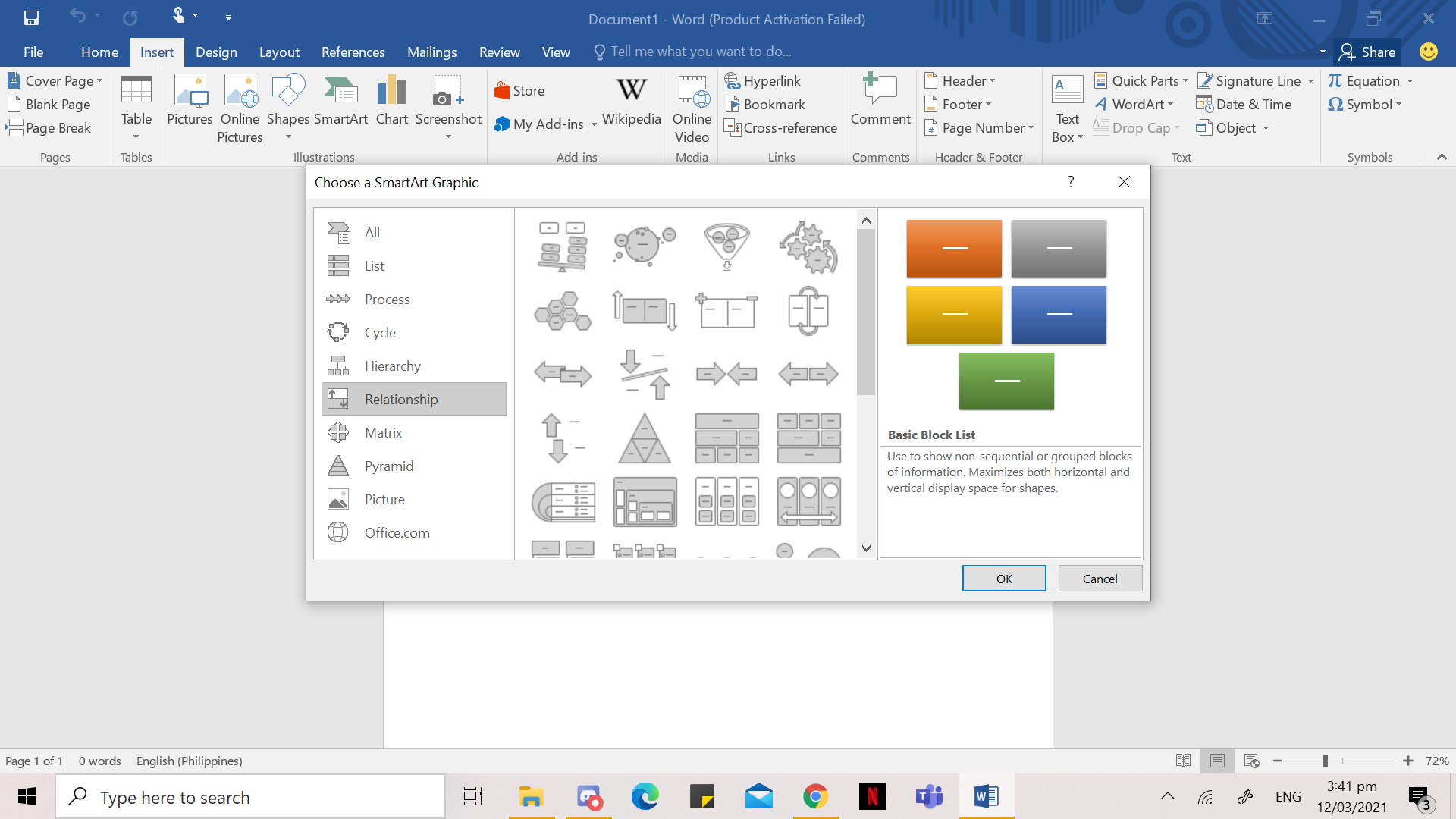Screen dimensions: 1456x819
Task: Cancel the SmartArt dialog
Action: point(1100,578)
